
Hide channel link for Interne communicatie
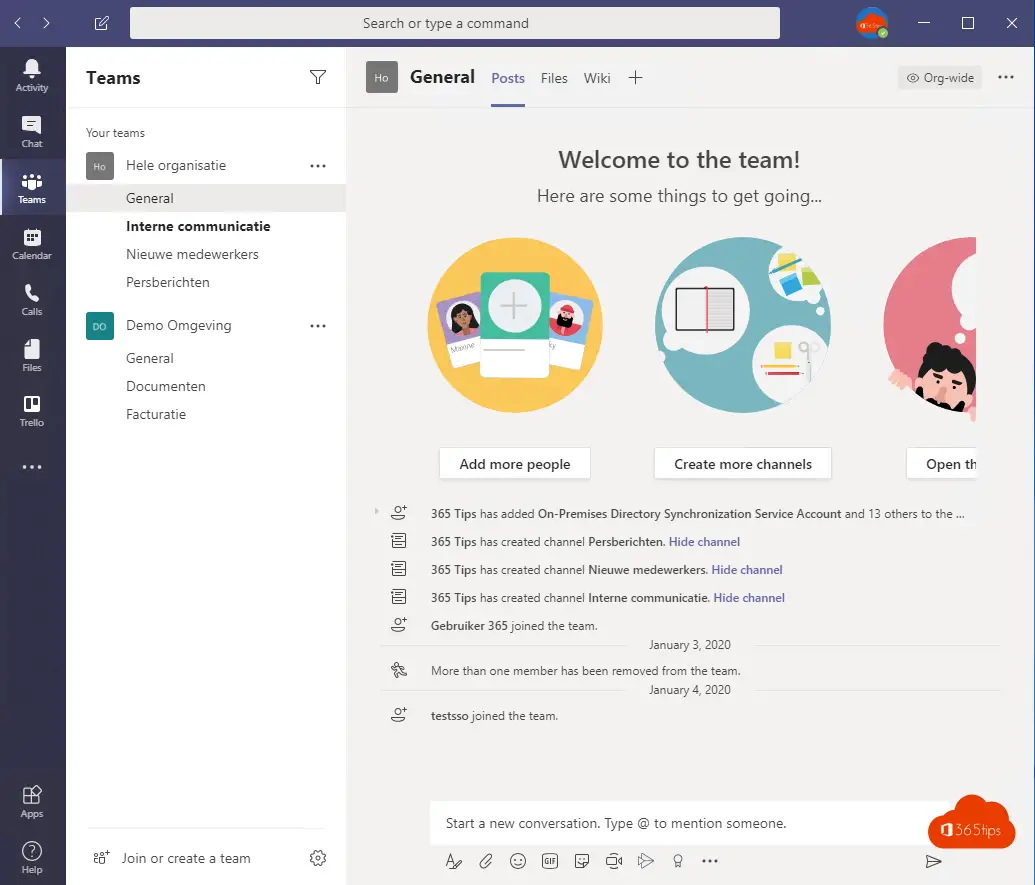(x=749, y=597)
